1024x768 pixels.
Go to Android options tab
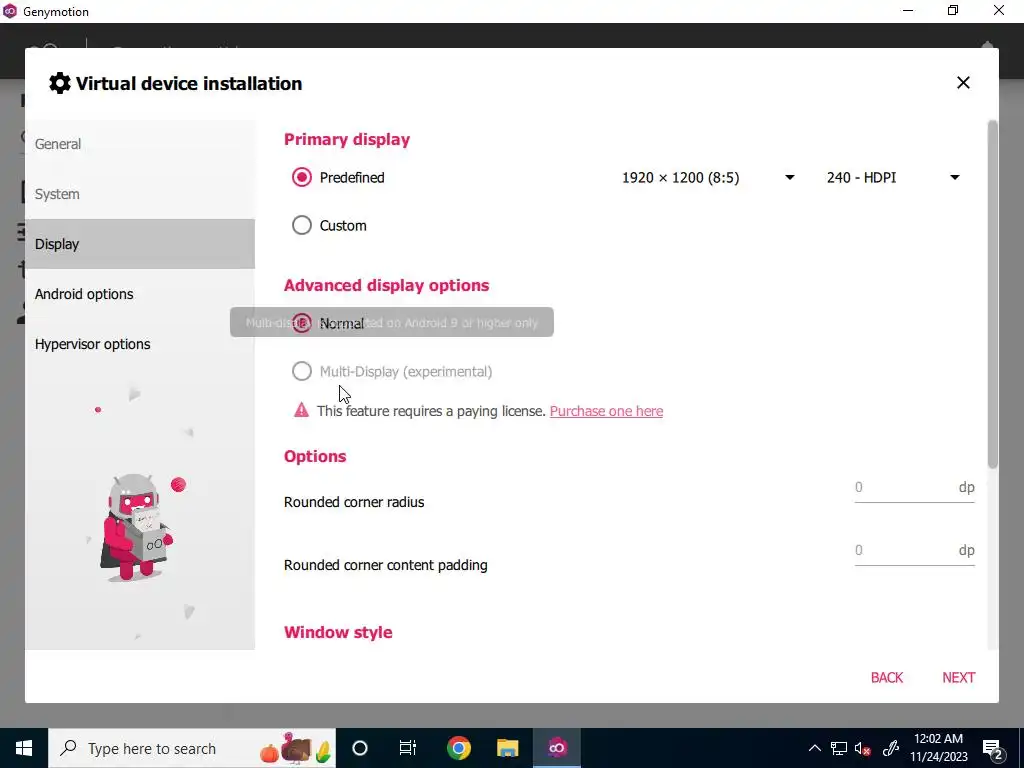140,294
